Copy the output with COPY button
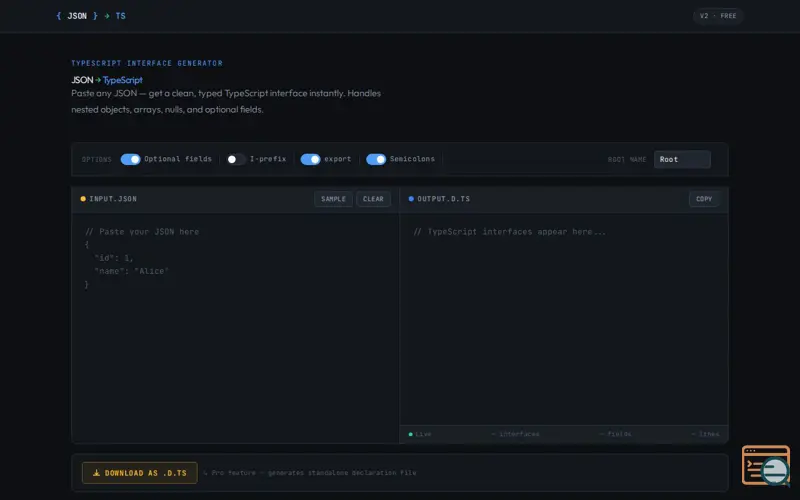800x500 pixels. 704,199
